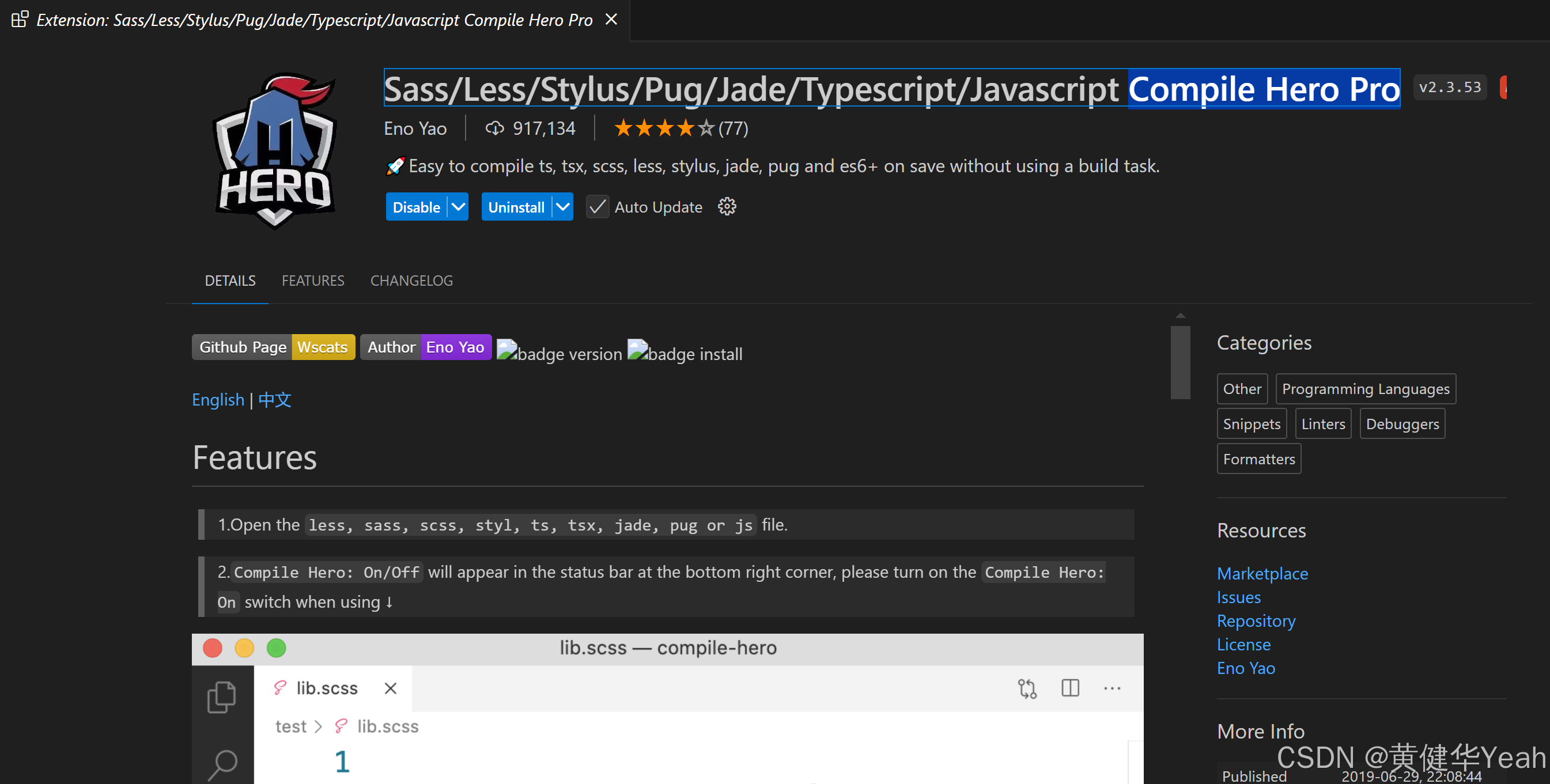The width and height of the screenshot is (1550, 784).
Task: Switch to the FEATURES tab
Action: coord(313,281)
